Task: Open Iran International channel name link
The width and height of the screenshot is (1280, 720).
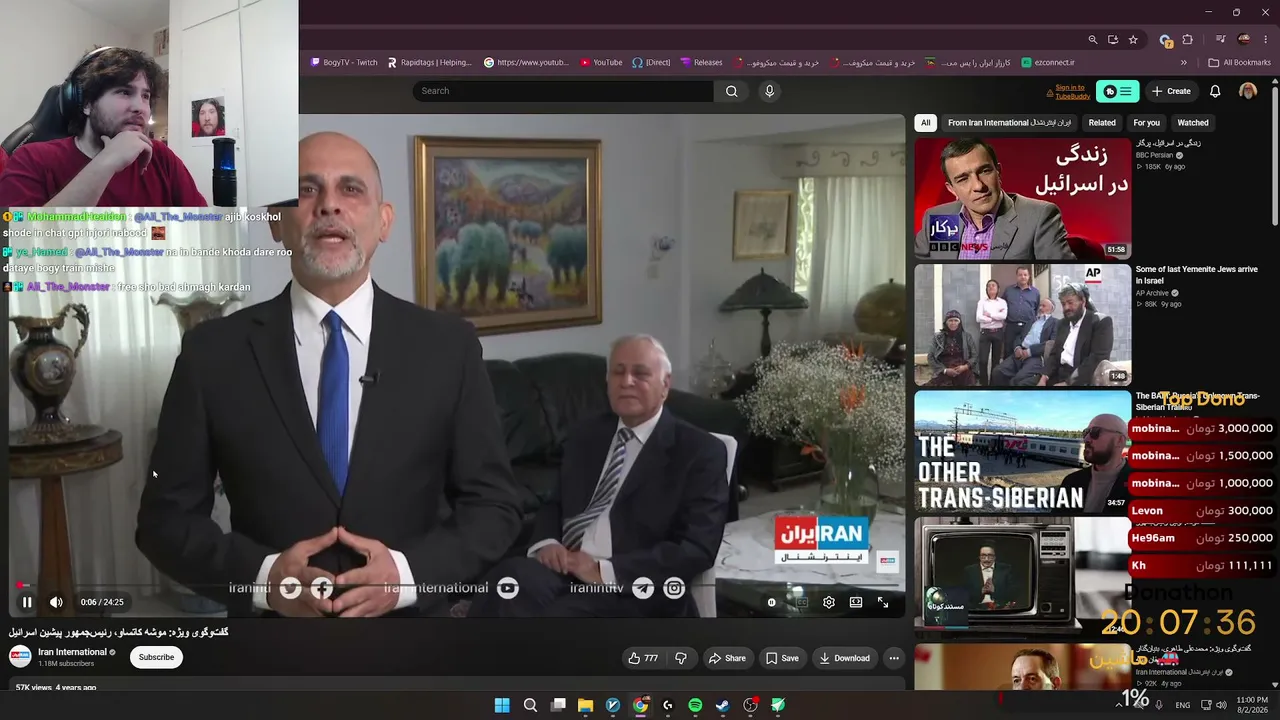Action: 72,652
